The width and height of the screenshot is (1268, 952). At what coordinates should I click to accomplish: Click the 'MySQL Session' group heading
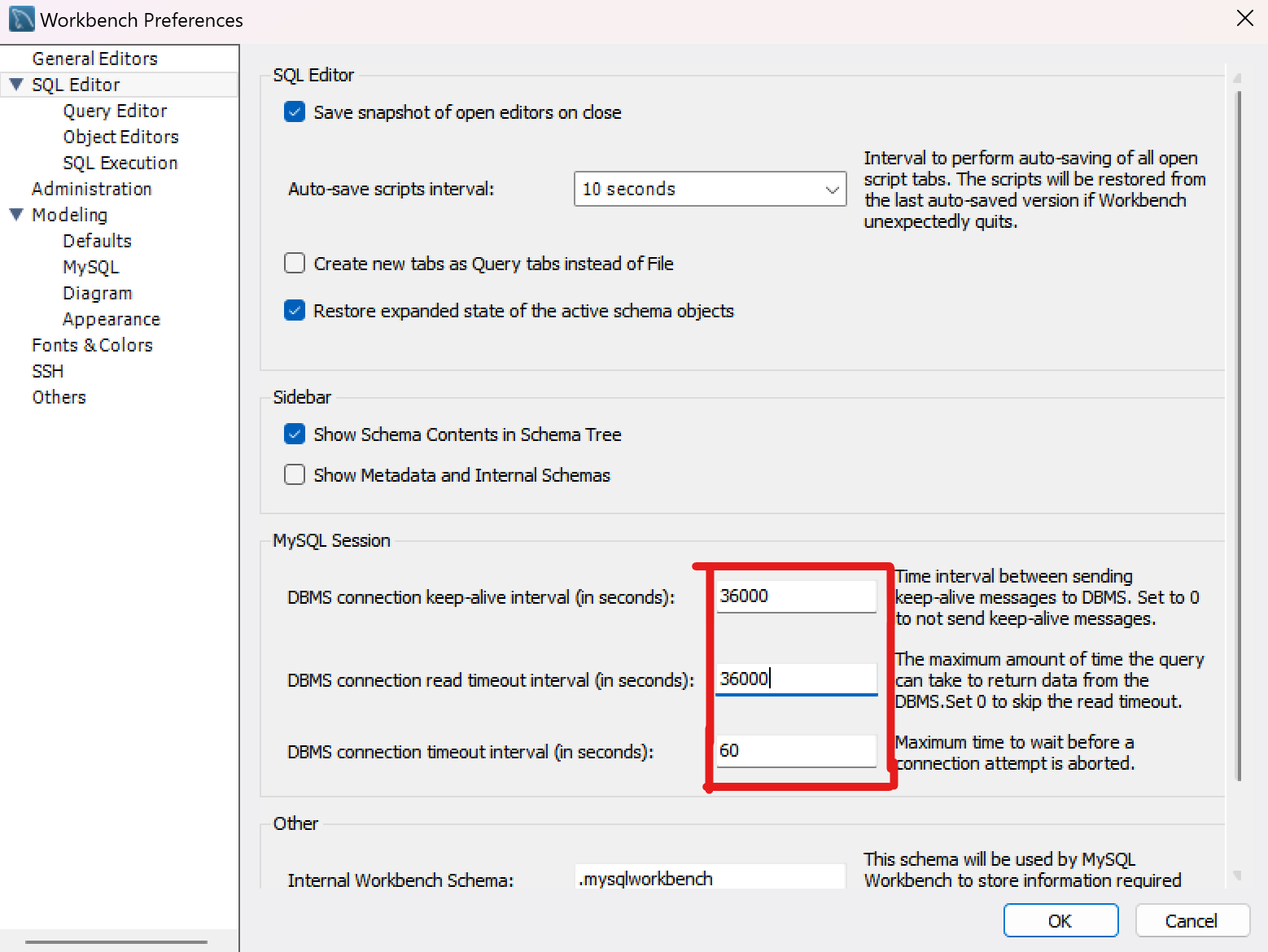coord(331,540)
